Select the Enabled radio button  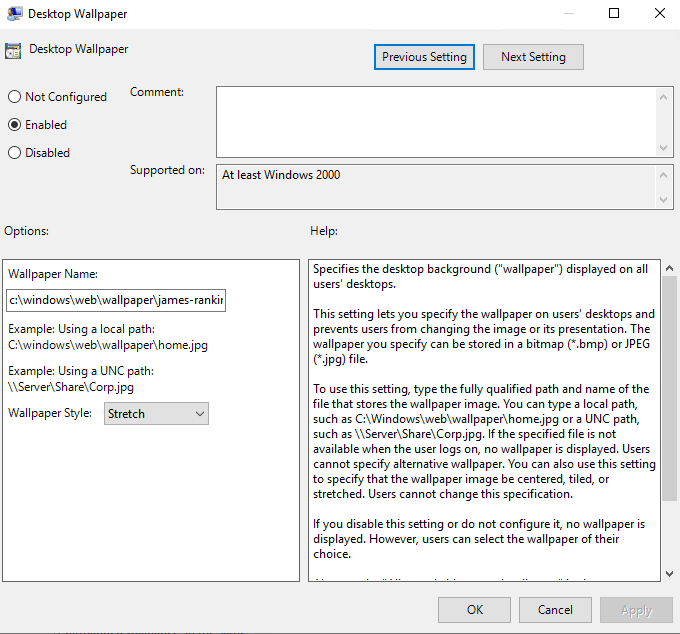tap(15, 125)
